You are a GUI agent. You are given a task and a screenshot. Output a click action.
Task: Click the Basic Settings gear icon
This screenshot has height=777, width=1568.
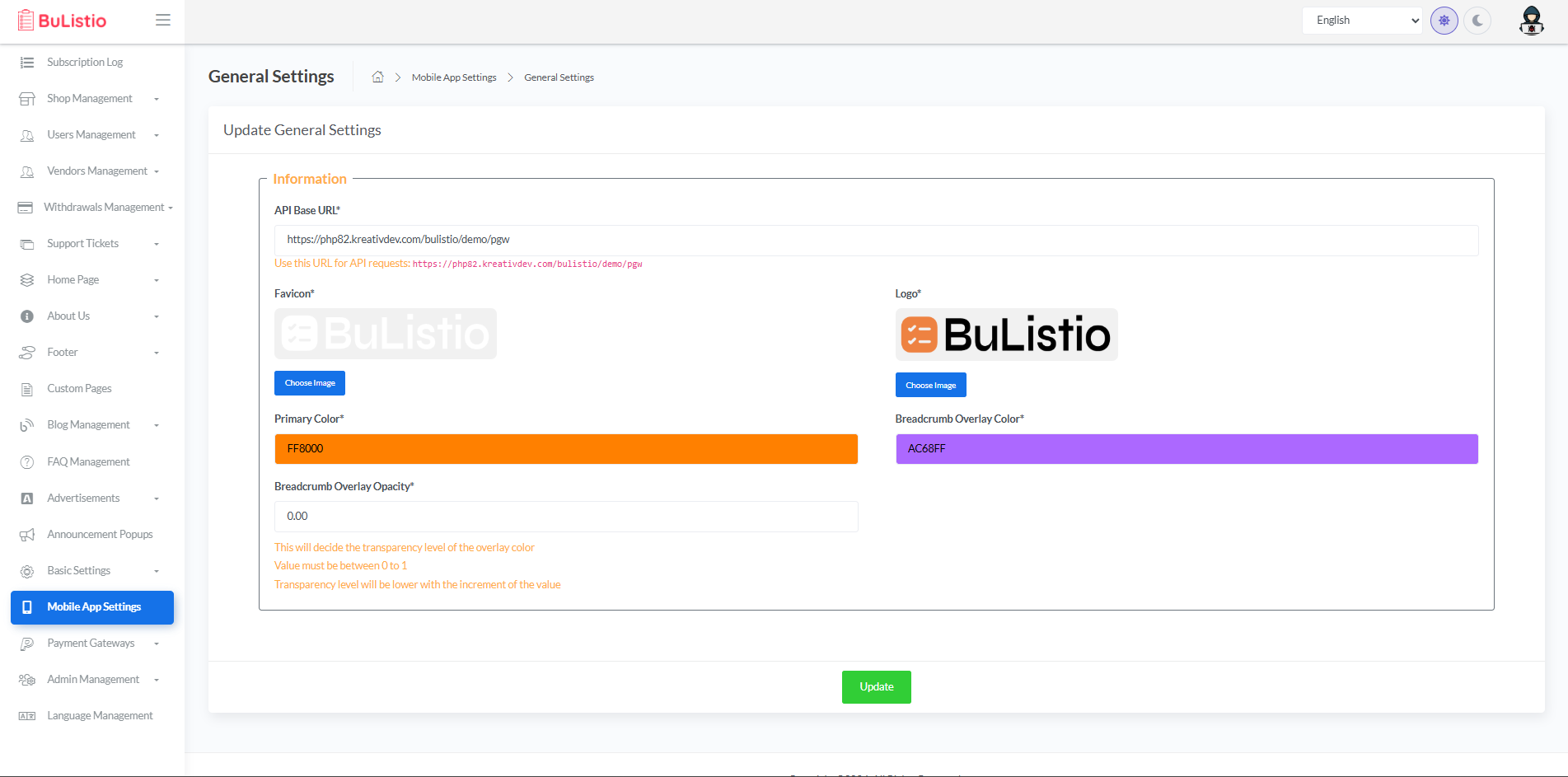tap(27, 571)
